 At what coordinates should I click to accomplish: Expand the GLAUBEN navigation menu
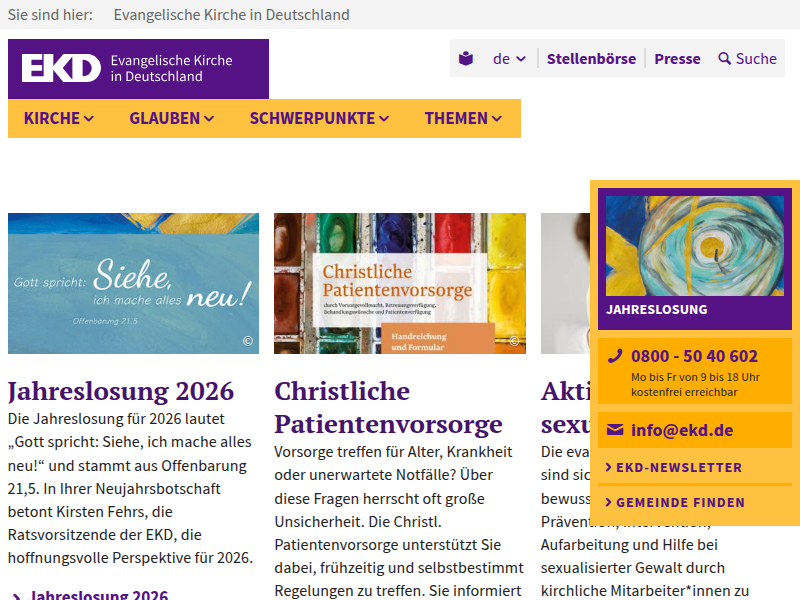point(171,118)
